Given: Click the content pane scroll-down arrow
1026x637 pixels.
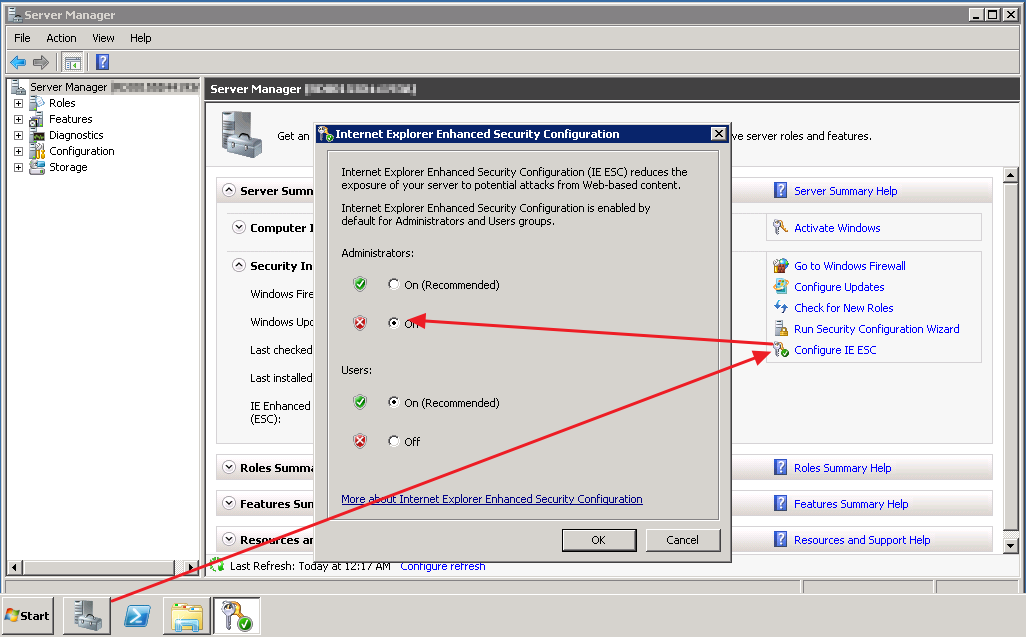Looking at the screenshot, I should coord(1011,545).
